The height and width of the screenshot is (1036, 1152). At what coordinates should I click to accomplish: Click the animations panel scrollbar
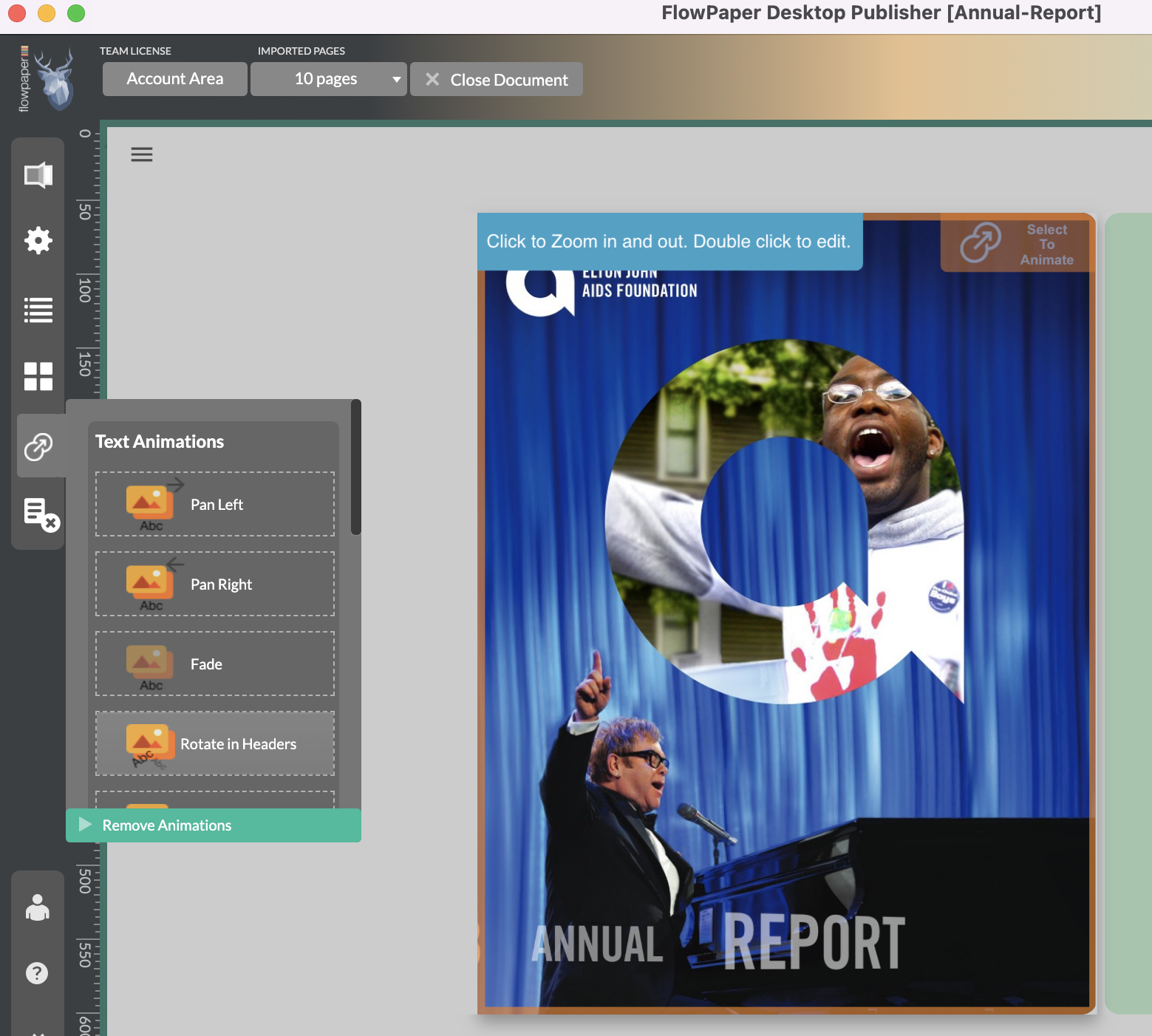point(355,467)
